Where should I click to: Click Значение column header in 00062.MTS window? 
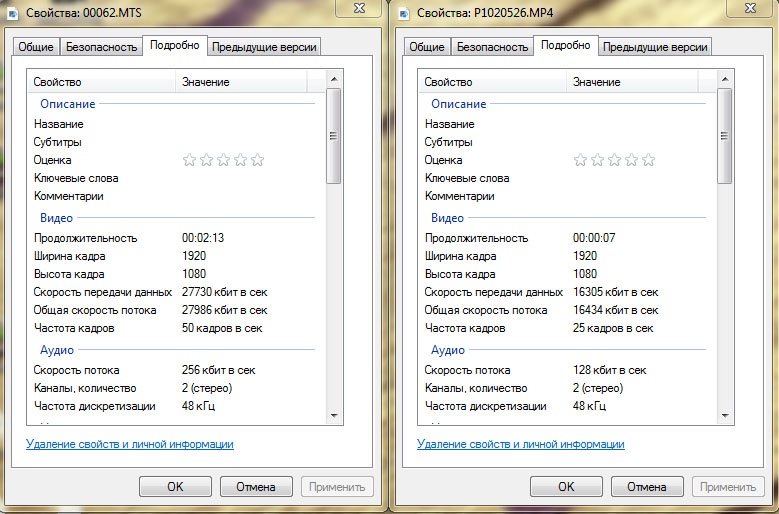click(x=241, y=82)
